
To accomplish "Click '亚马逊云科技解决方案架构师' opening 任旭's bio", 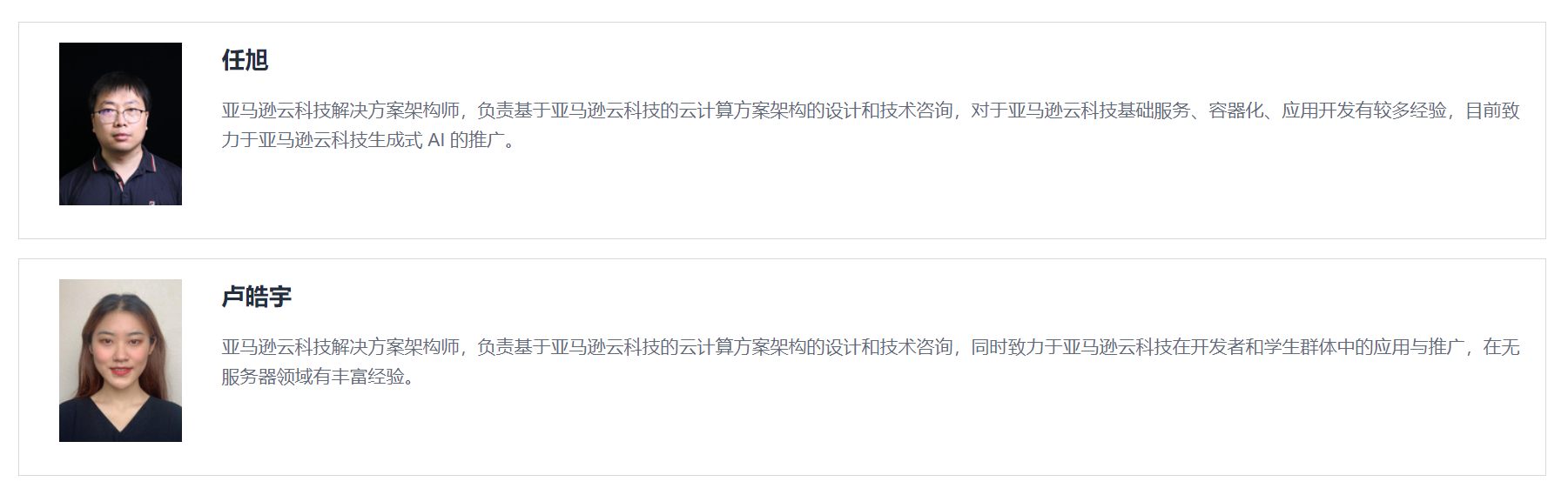I will tap(340, 110).
